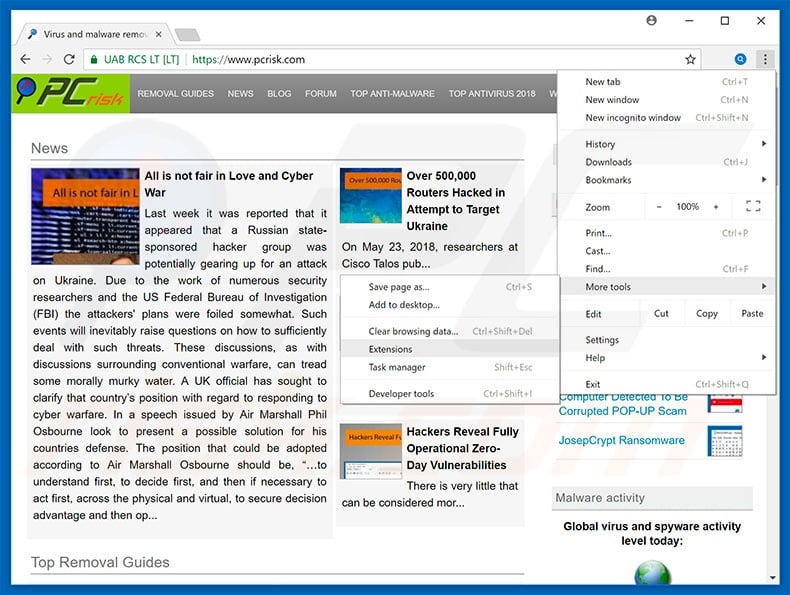Select Add to desktop... in submenu
Screen dimensions: 790x595
[x=450, y=305]
